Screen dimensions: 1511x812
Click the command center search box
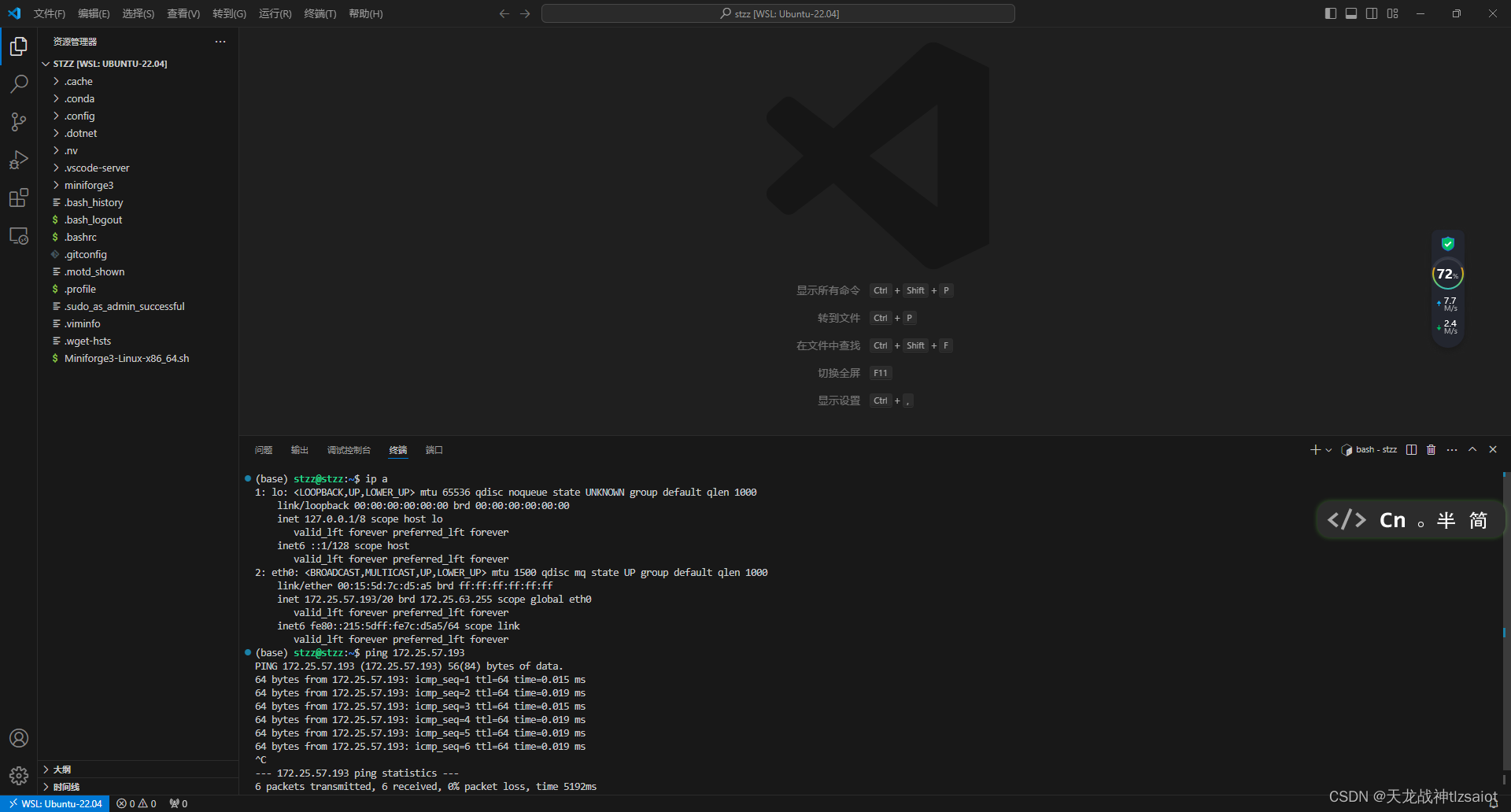click(778, 13)
